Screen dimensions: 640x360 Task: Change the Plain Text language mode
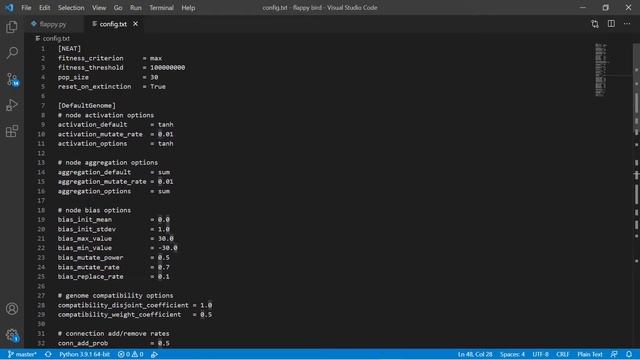pos(589,354)
